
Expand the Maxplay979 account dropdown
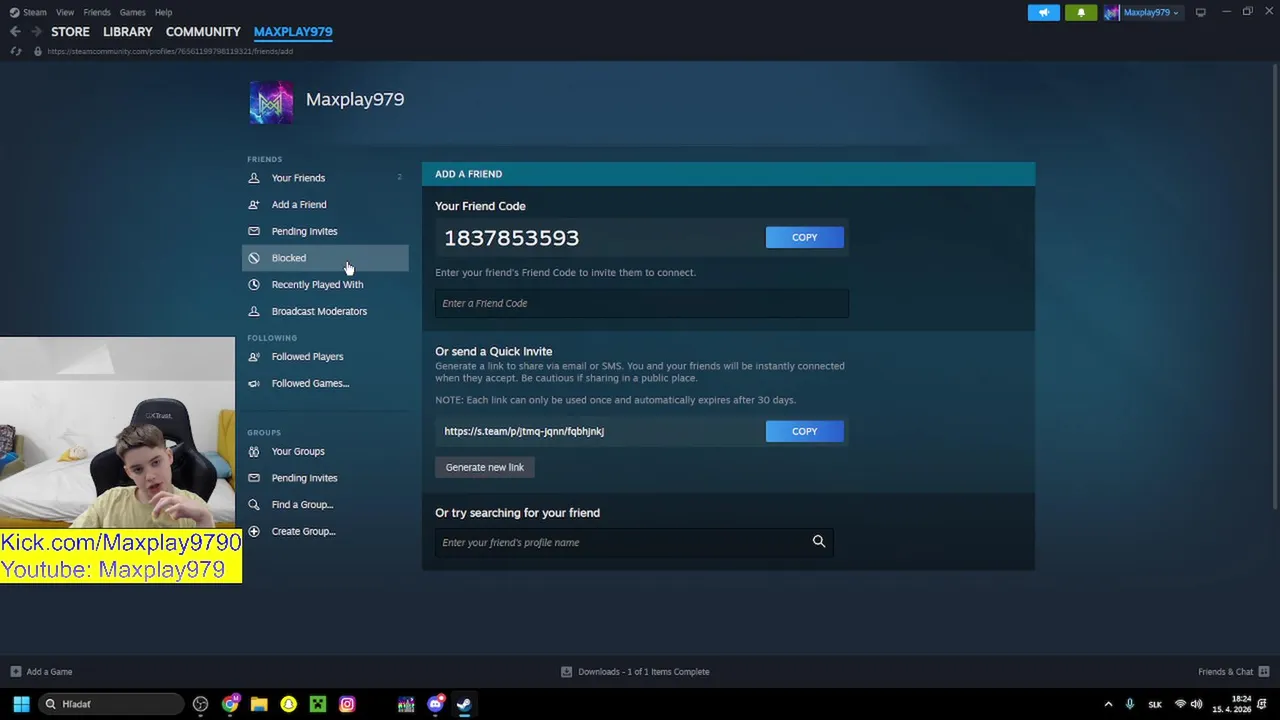(1142, 12)
